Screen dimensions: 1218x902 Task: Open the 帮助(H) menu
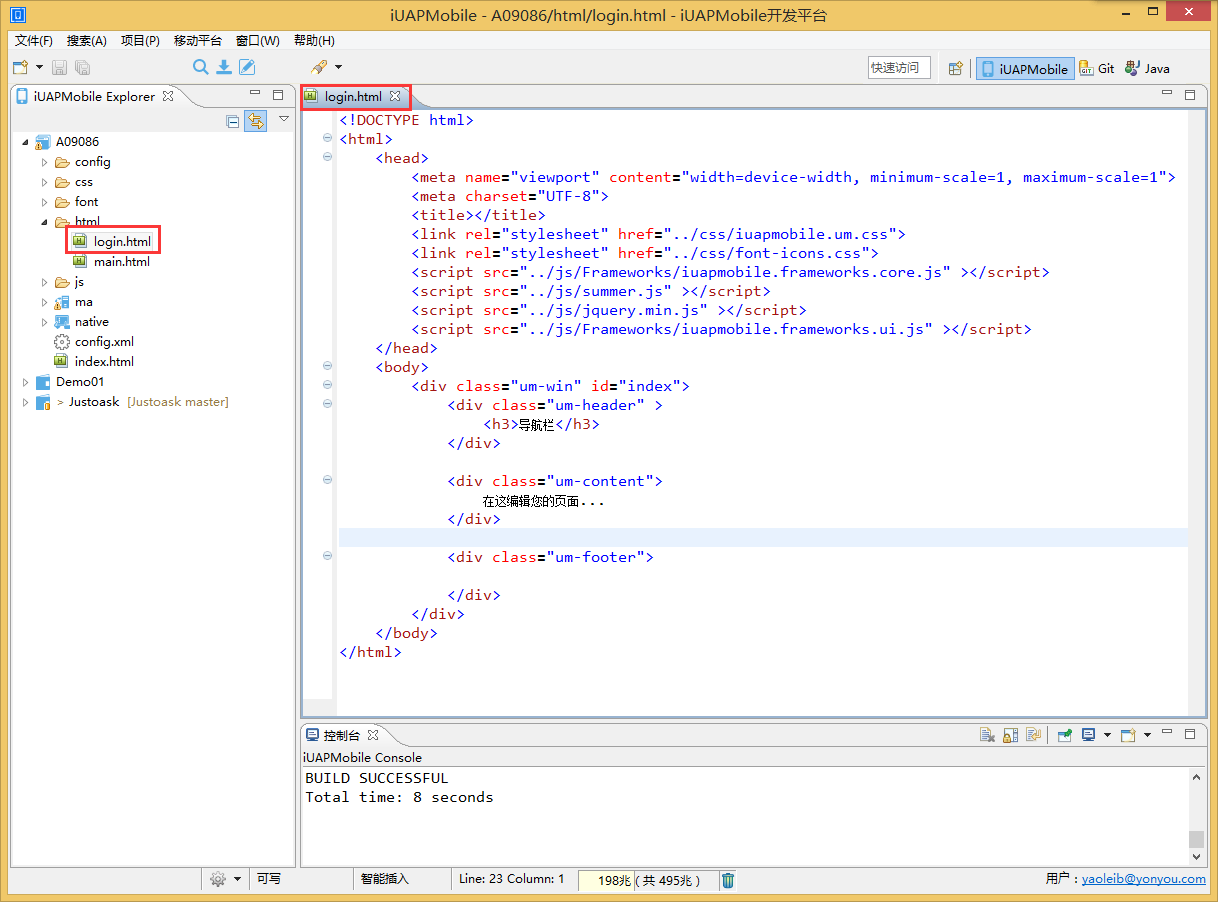pos(314,41)
